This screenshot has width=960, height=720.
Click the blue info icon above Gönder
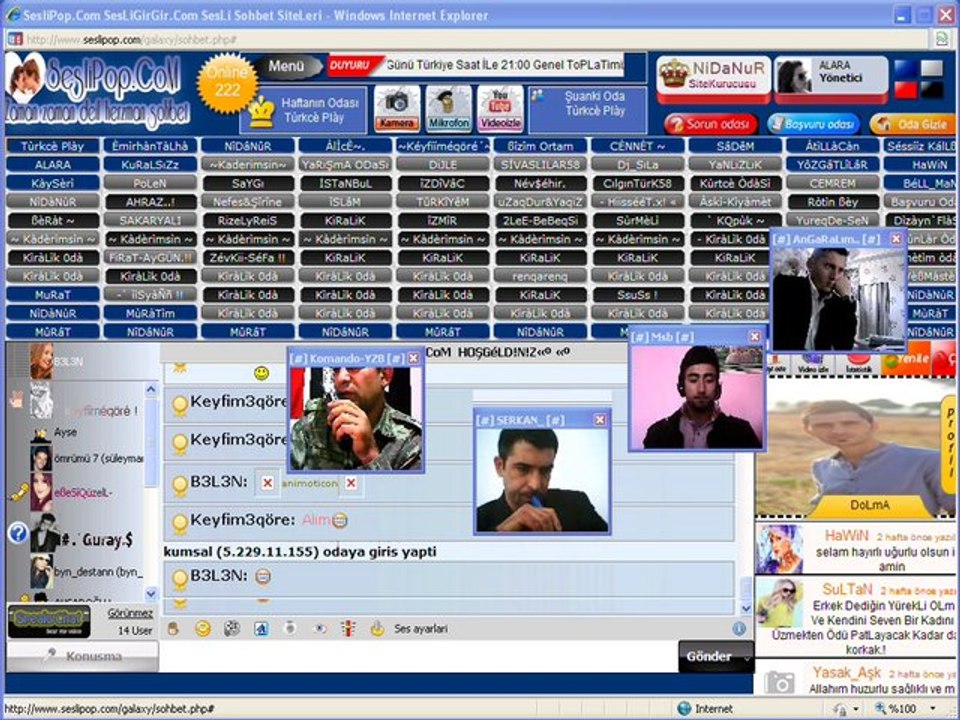[x=739, y=629]
